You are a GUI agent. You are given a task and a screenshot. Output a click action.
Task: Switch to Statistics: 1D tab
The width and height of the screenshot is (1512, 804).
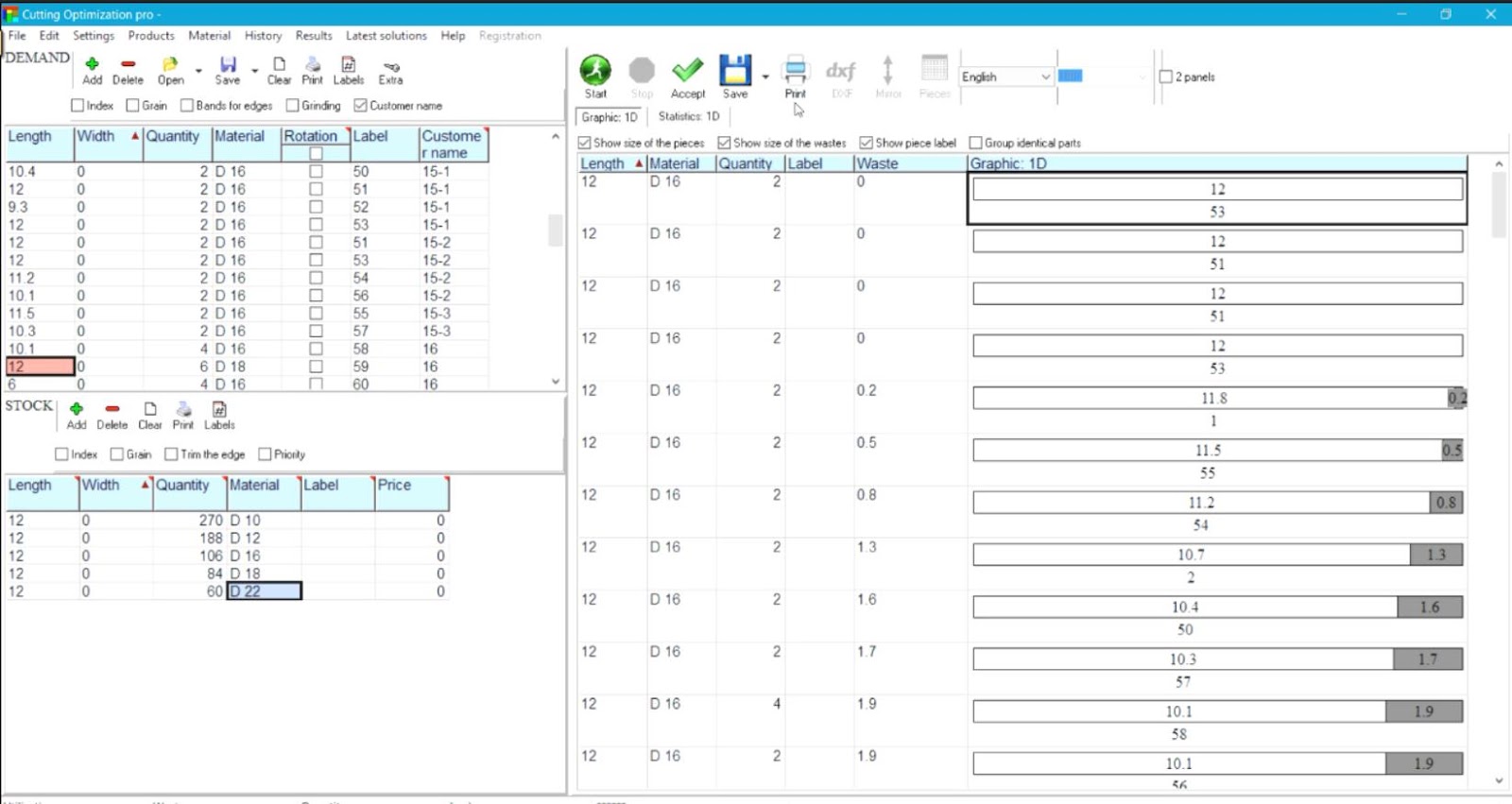coord(689,116)
